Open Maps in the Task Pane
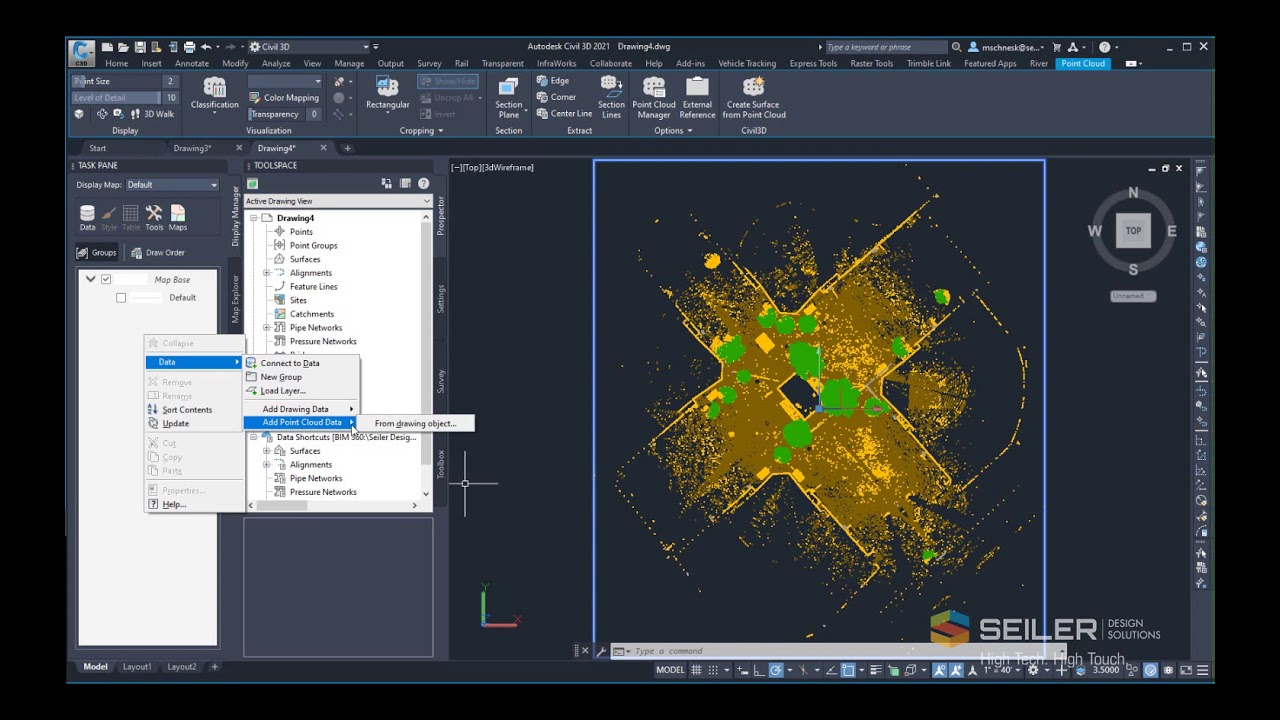This screenshot has width=1280, height=720. pos(178,217)
